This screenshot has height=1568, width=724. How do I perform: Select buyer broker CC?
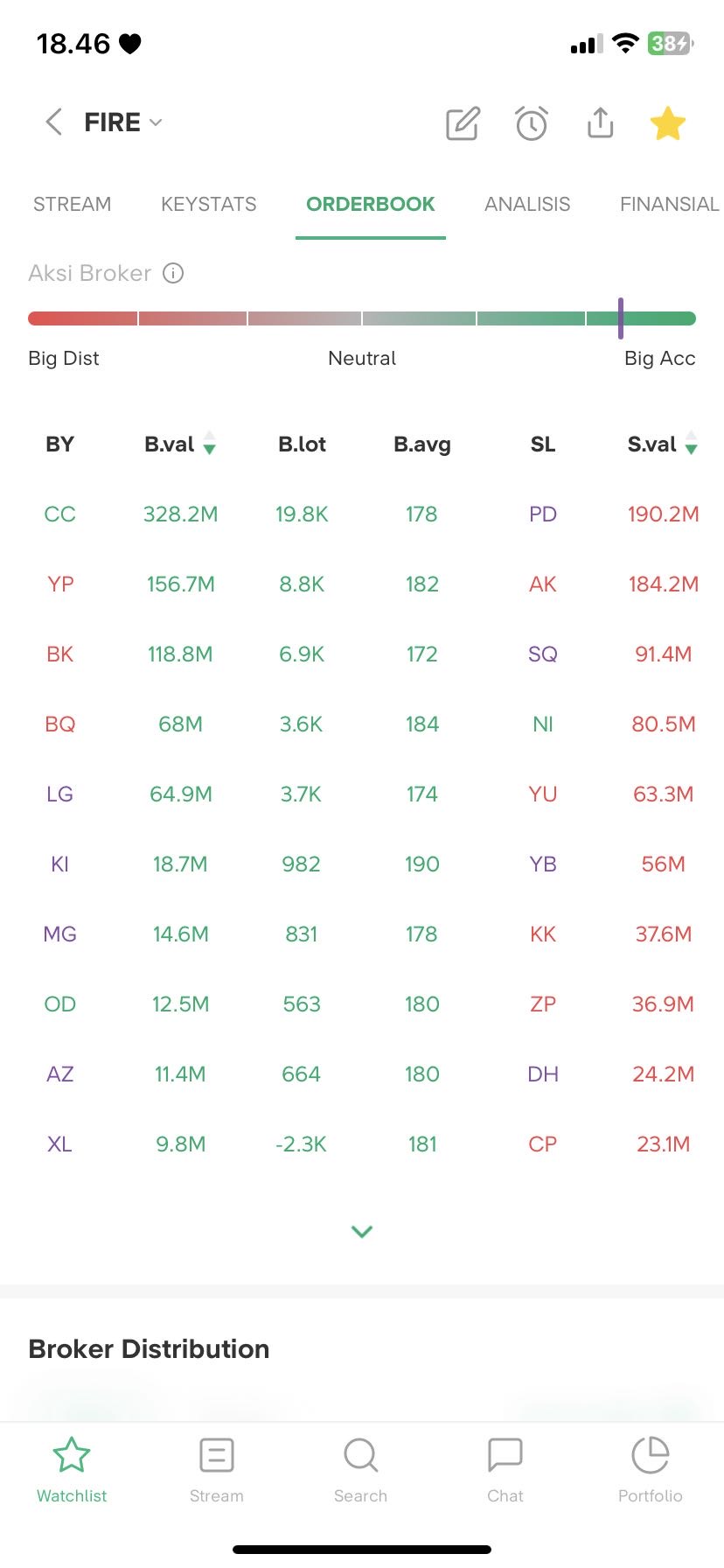click(59, 514)
